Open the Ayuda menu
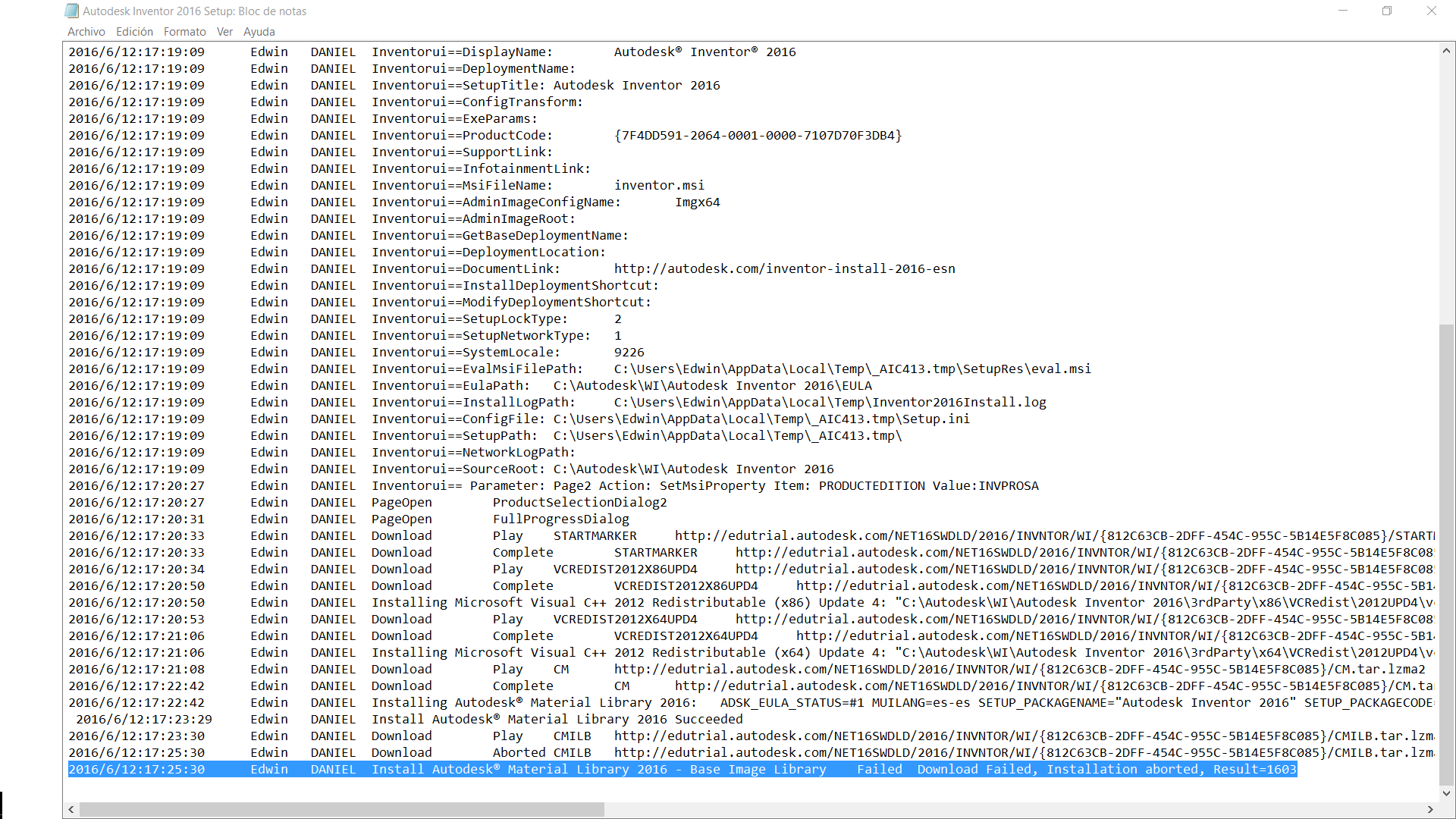This screenshot has height=819, width=1456. pyautogui.click(x=259, y=31)
